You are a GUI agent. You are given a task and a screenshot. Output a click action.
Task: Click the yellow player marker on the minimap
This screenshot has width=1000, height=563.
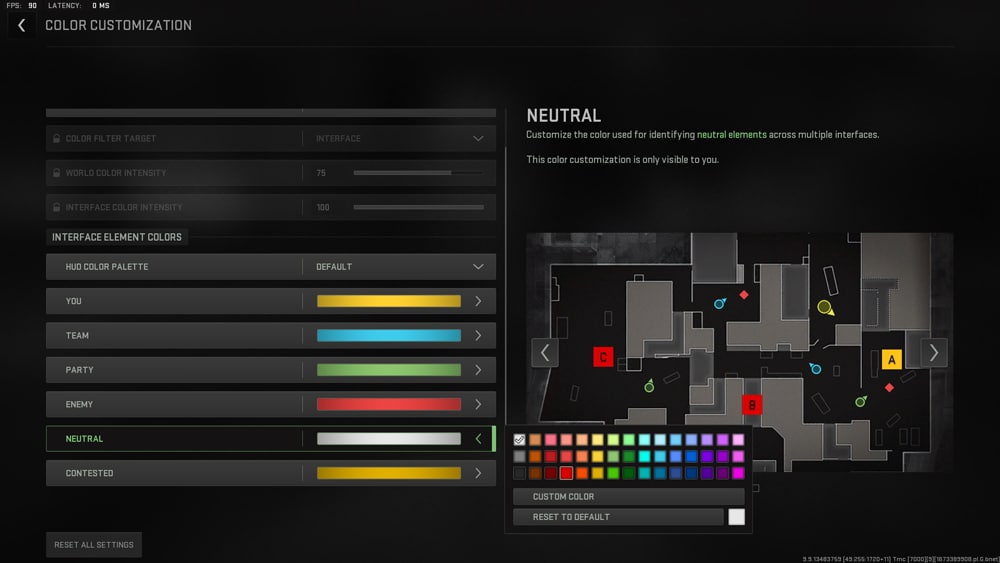(825, 308)
